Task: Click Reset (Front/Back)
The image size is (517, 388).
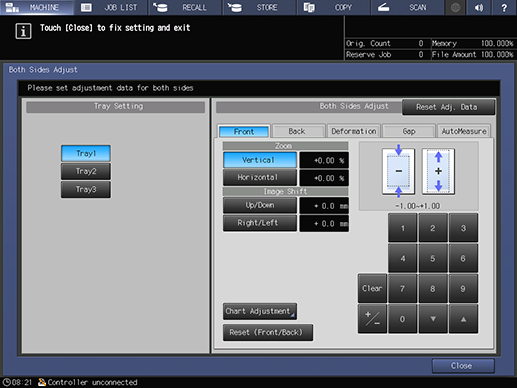Action: click(268, 332)
